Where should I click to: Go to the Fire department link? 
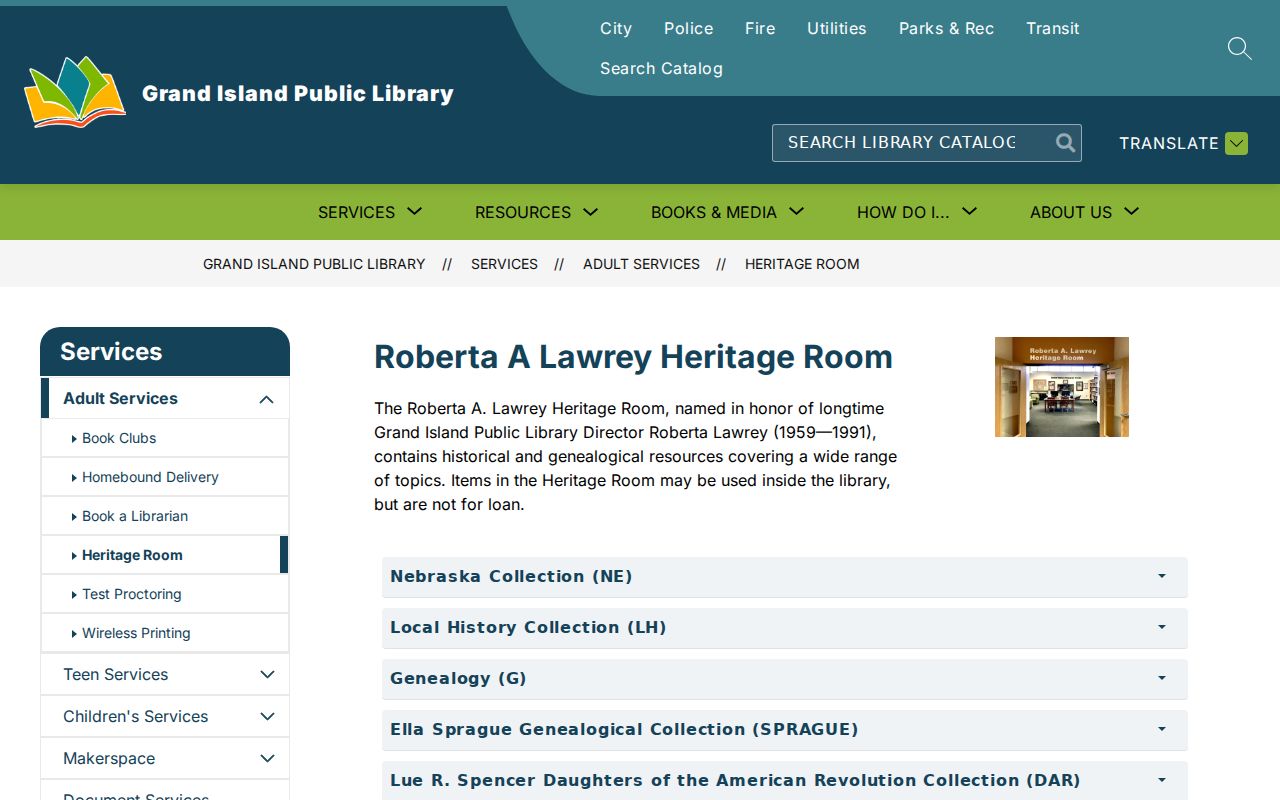coord(760,28)
